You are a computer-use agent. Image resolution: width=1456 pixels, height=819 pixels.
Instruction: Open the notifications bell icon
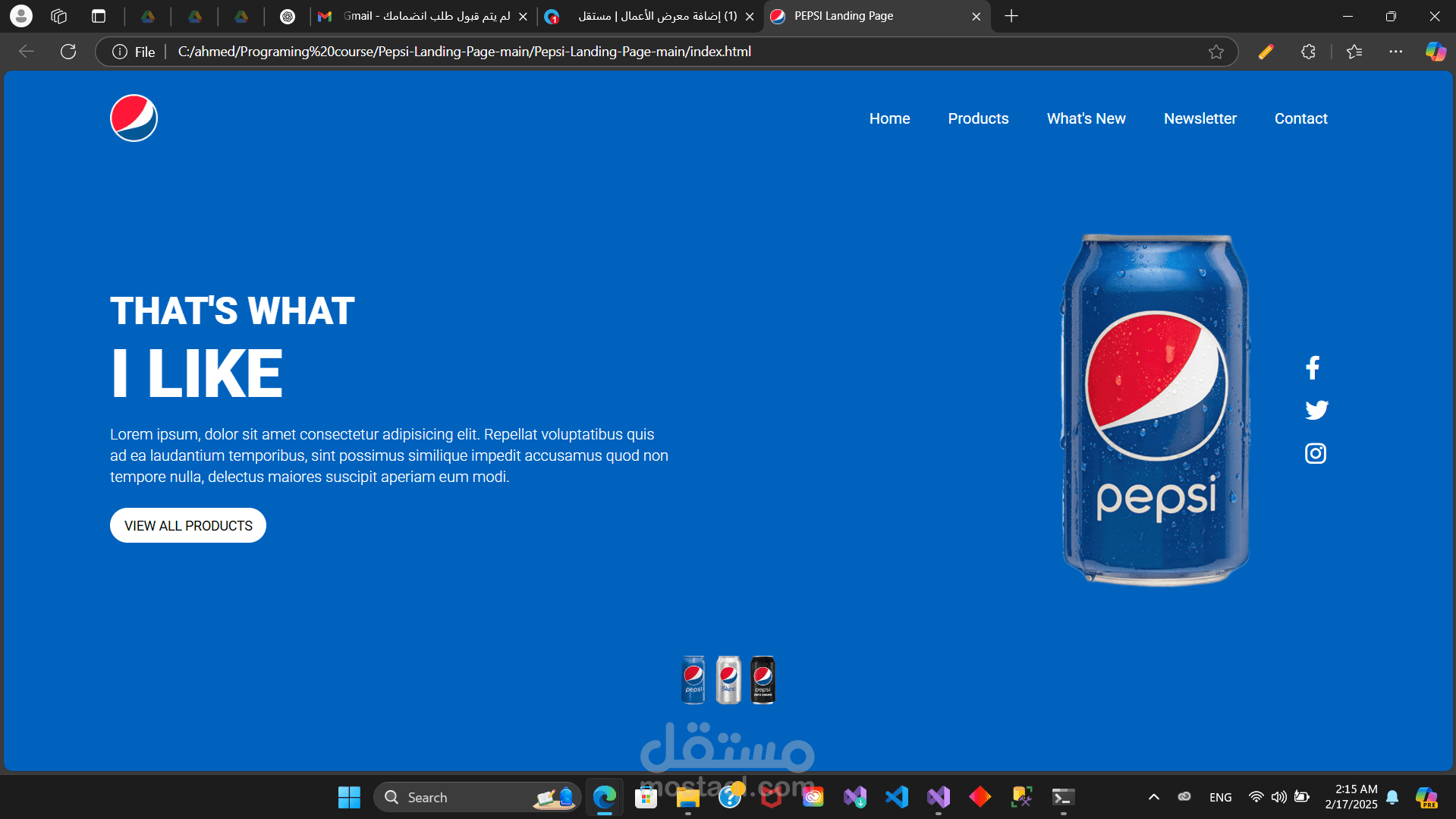click(1392, 797)
